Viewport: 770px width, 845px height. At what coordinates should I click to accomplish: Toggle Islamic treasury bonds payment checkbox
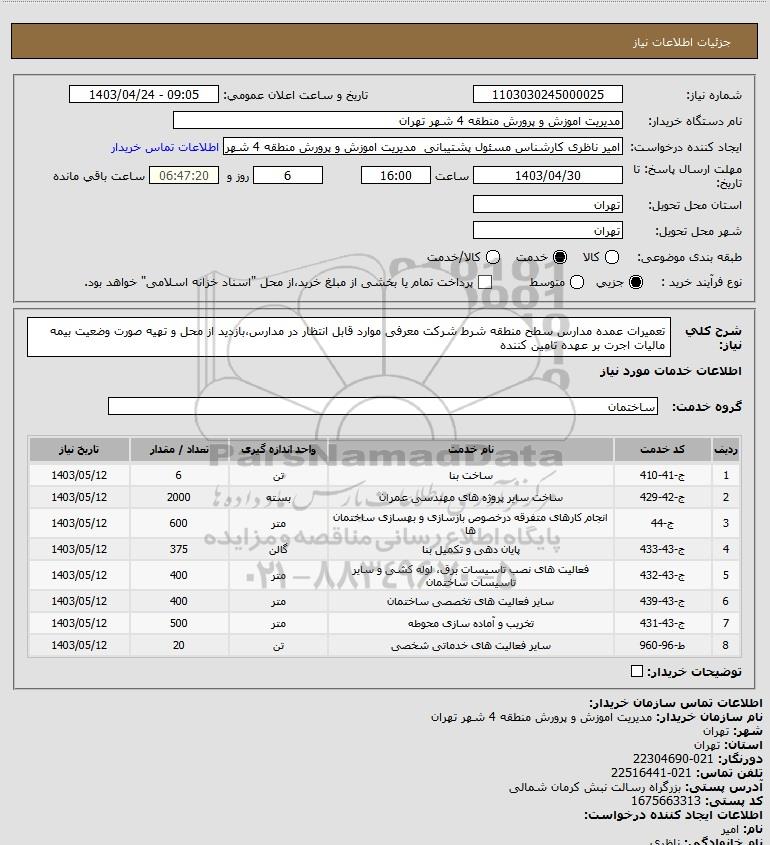point(485,282)
